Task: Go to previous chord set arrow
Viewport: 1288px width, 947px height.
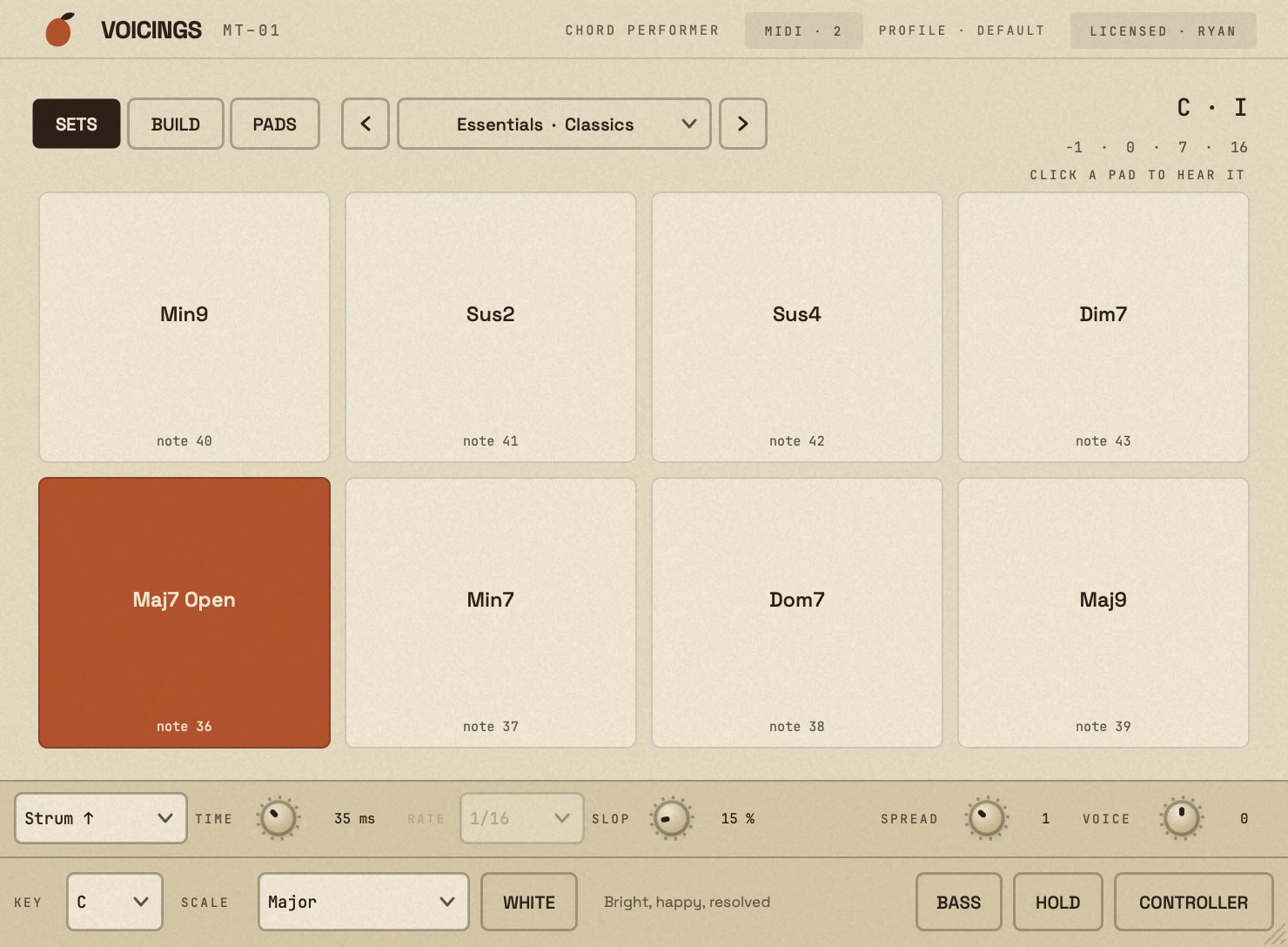Action: pos(366,124)
